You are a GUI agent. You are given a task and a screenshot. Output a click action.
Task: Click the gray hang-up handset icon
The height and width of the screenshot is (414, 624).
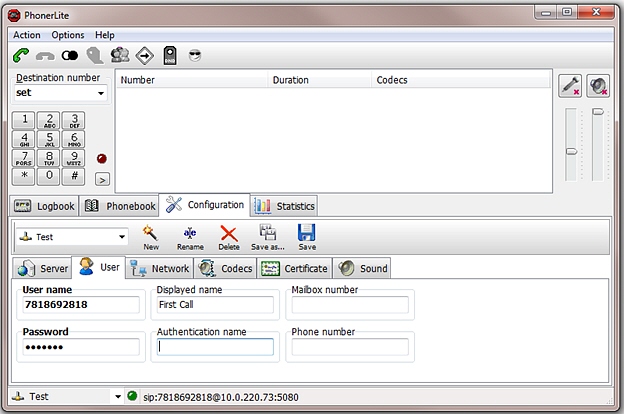(x=45, y=56)
